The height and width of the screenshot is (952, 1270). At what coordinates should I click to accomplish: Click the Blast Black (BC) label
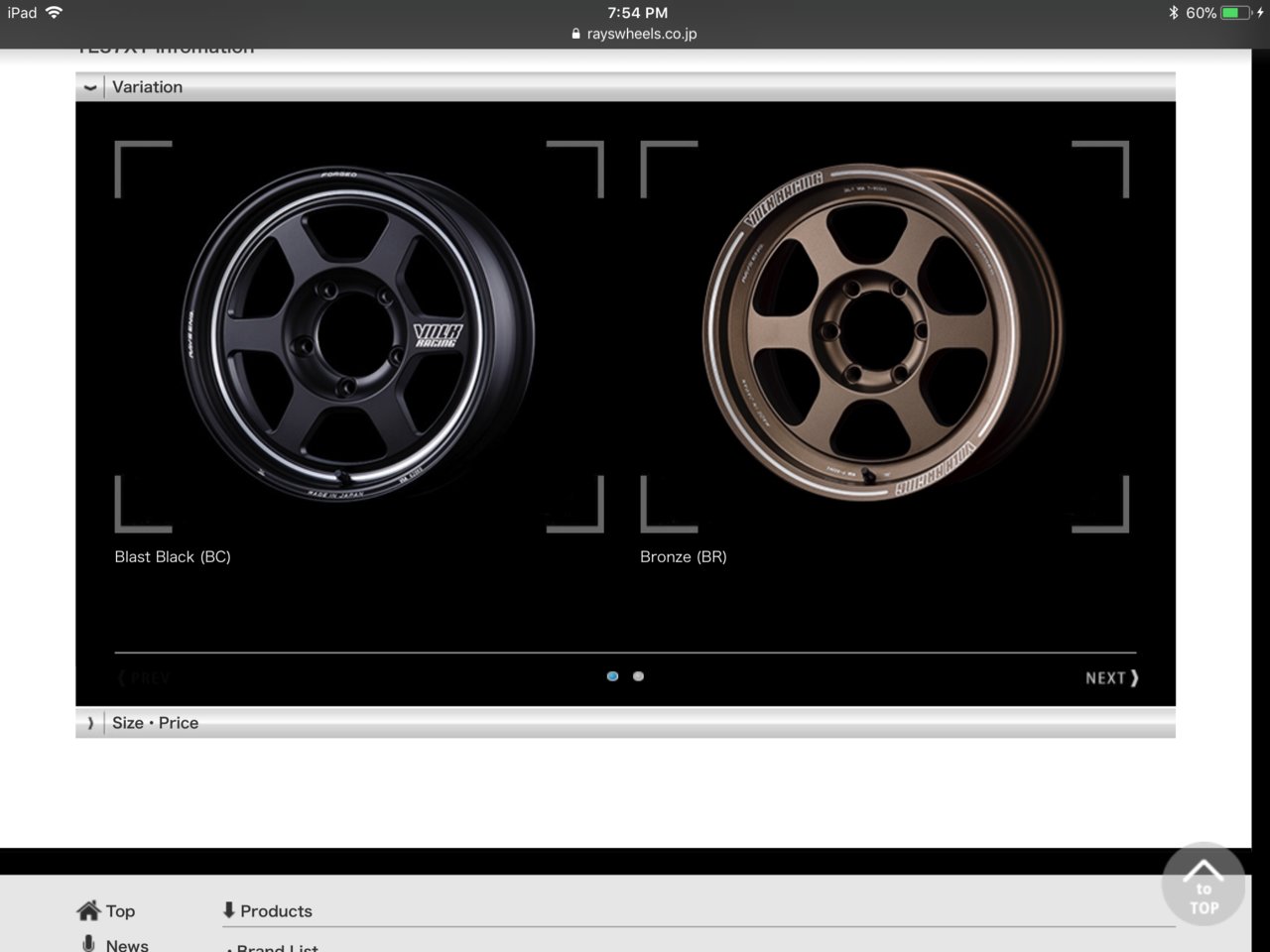click(173, 556)
